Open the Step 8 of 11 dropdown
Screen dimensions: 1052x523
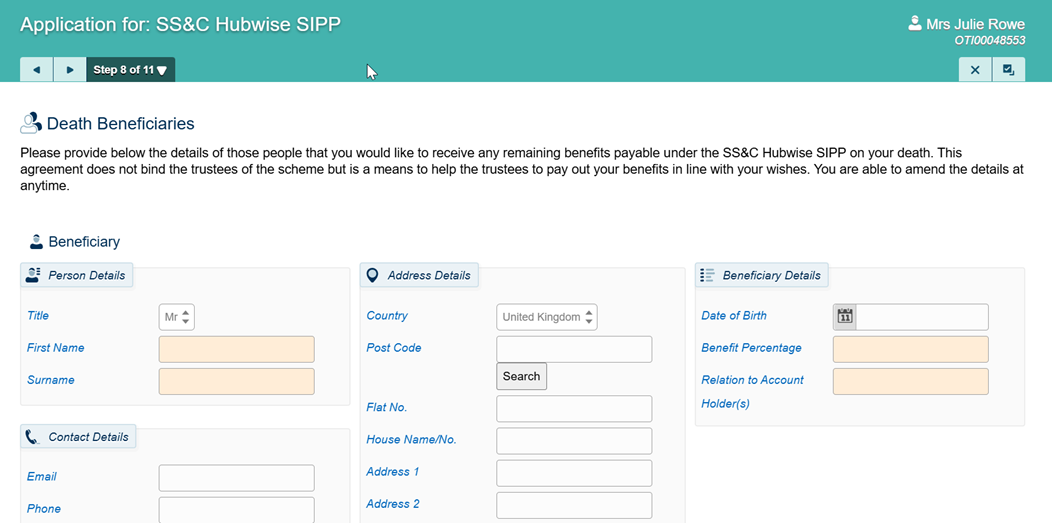coord(130,70)
